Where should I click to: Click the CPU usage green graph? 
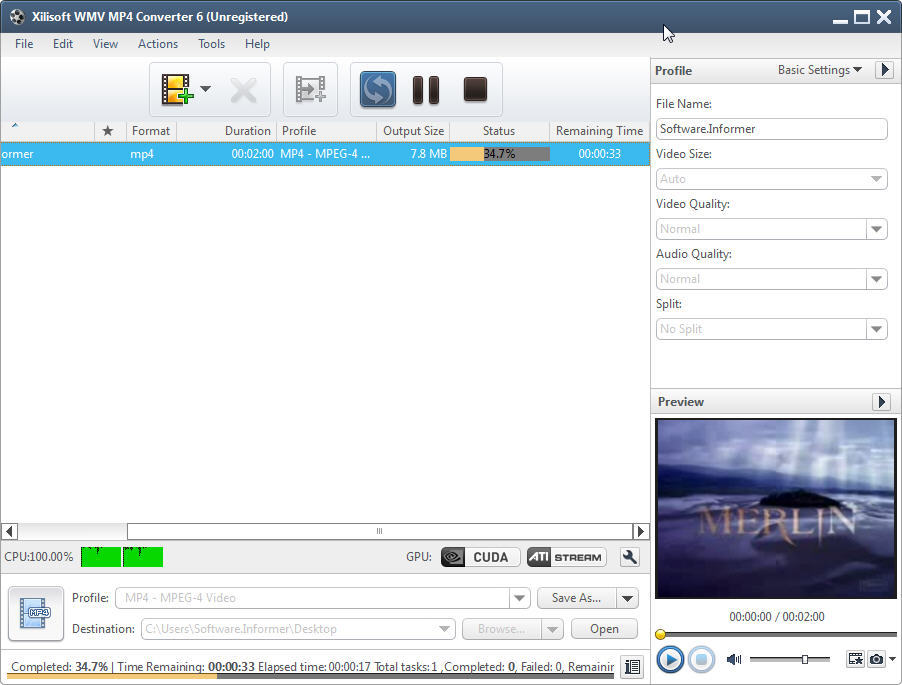(x=122, y=557)
